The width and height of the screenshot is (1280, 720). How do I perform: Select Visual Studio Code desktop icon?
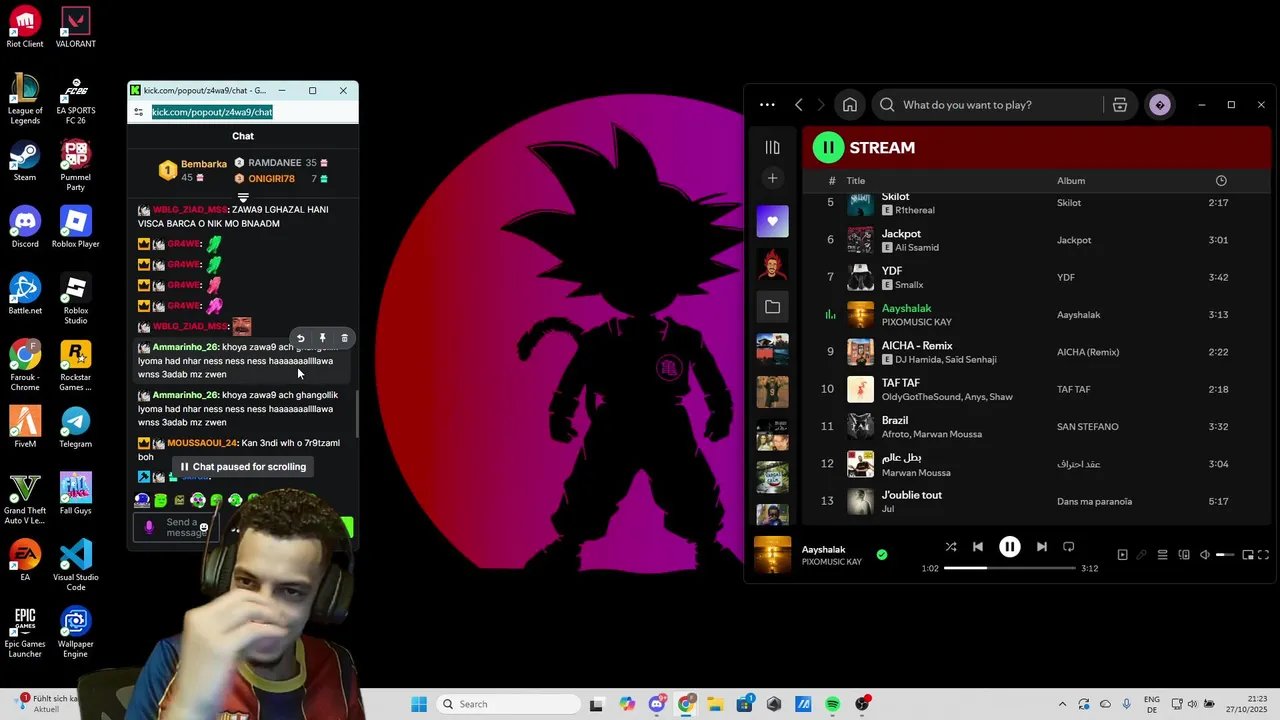(75, 565)
